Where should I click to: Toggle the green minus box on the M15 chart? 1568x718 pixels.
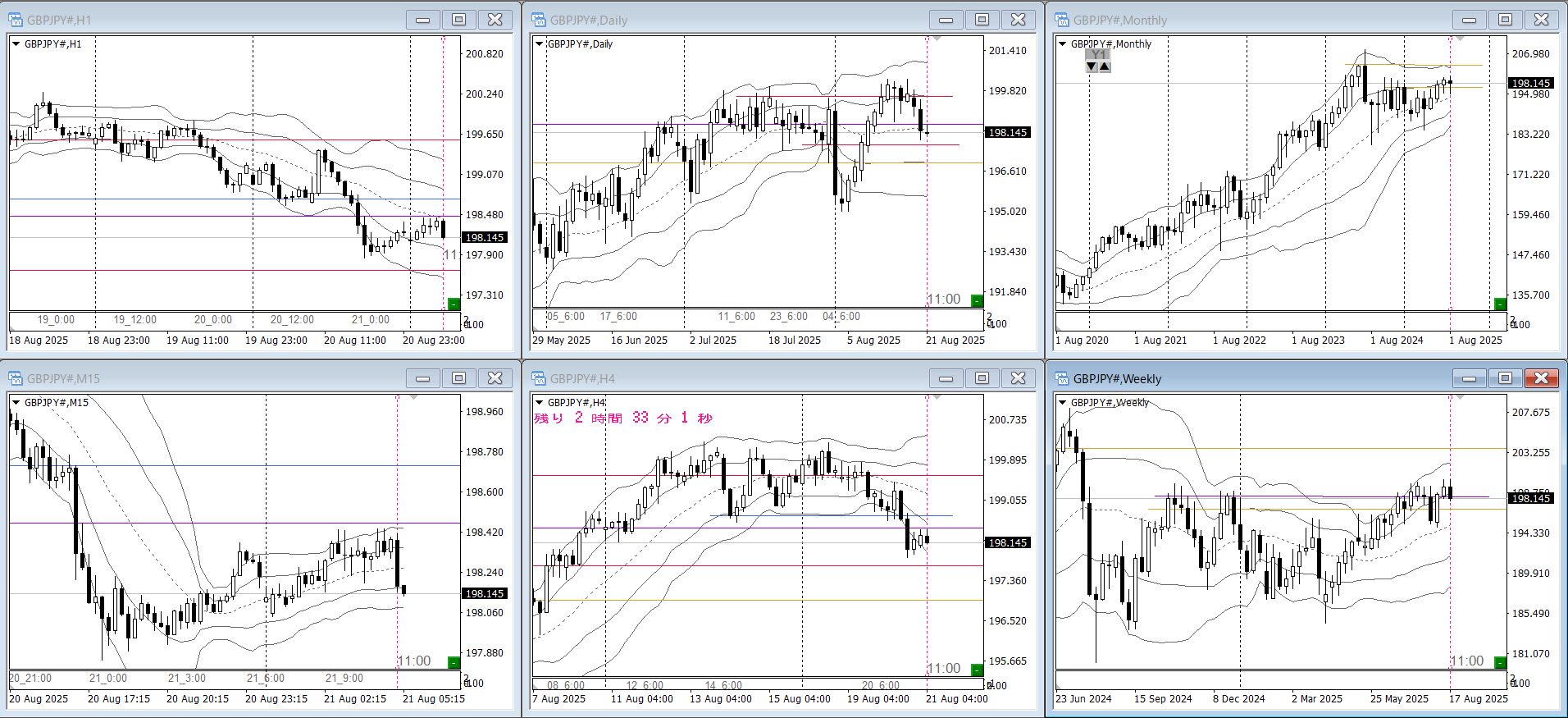(454, 662)
